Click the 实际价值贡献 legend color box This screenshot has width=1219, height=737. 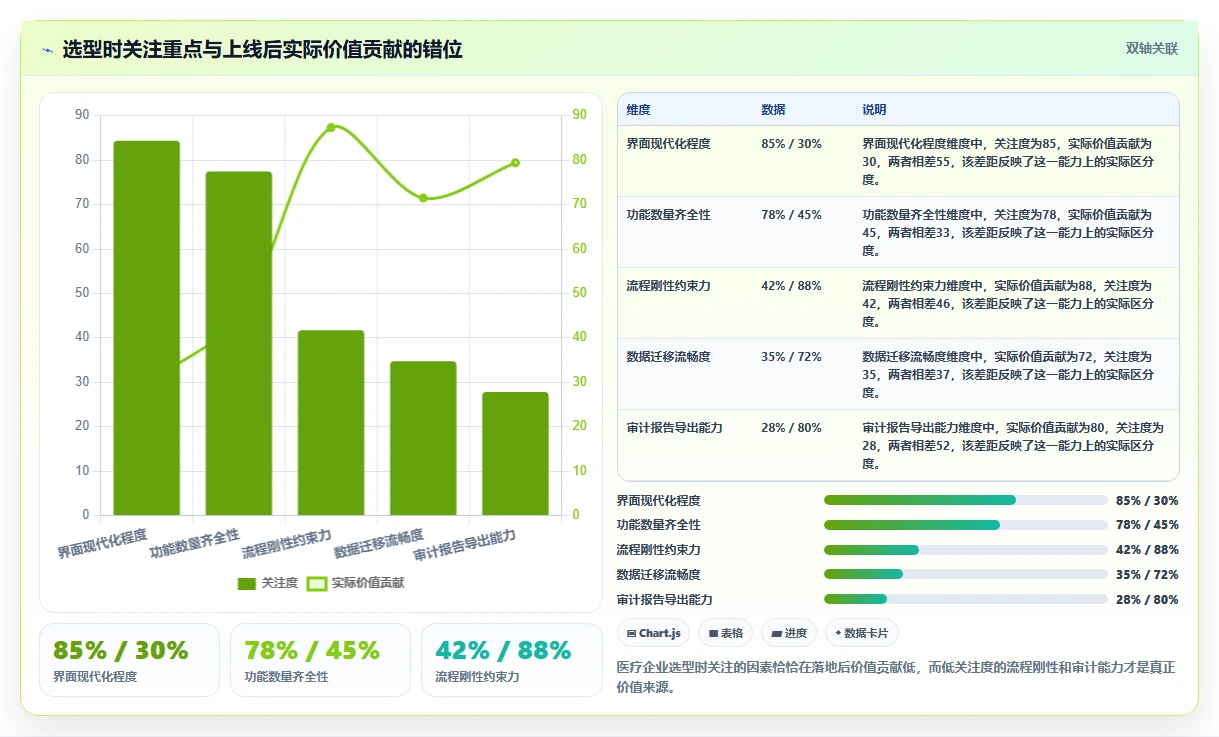pyautogui.click(x=317, y=583)
